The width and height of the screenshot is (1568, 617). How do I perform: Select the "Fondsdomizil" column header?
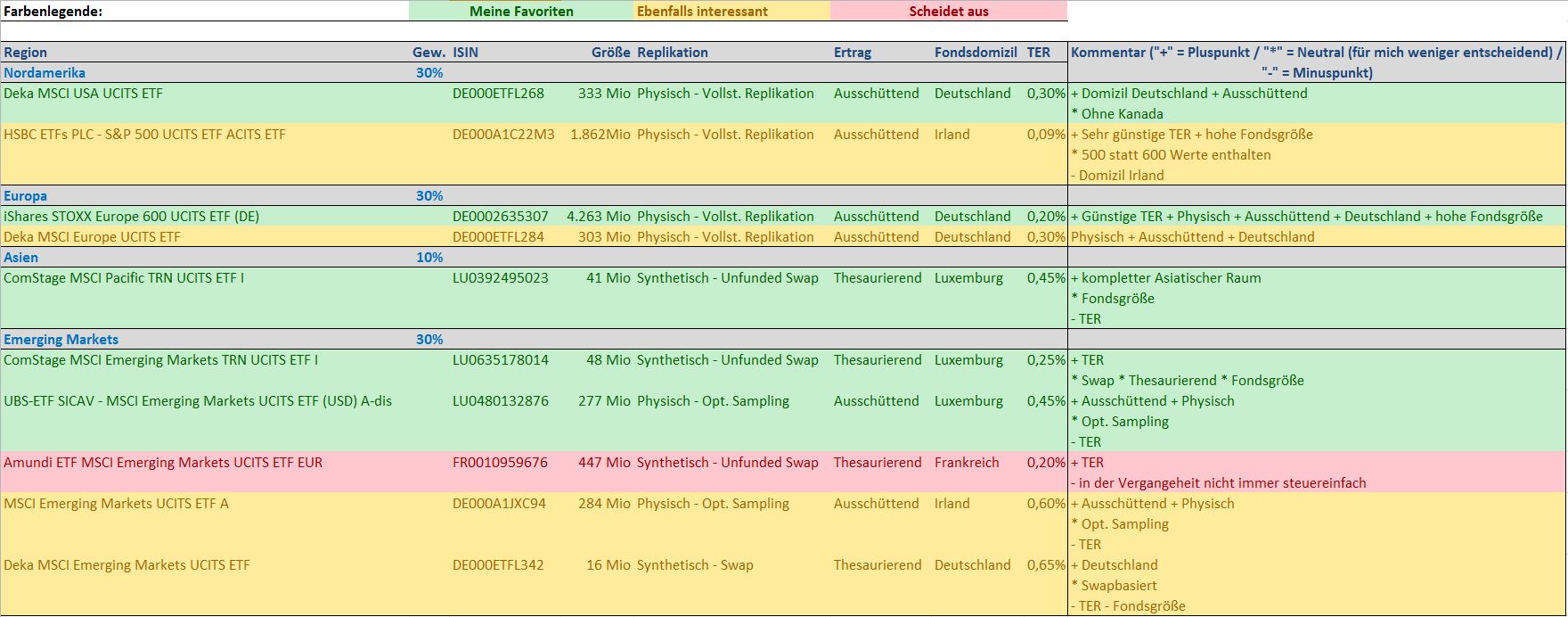click(976, 53)
